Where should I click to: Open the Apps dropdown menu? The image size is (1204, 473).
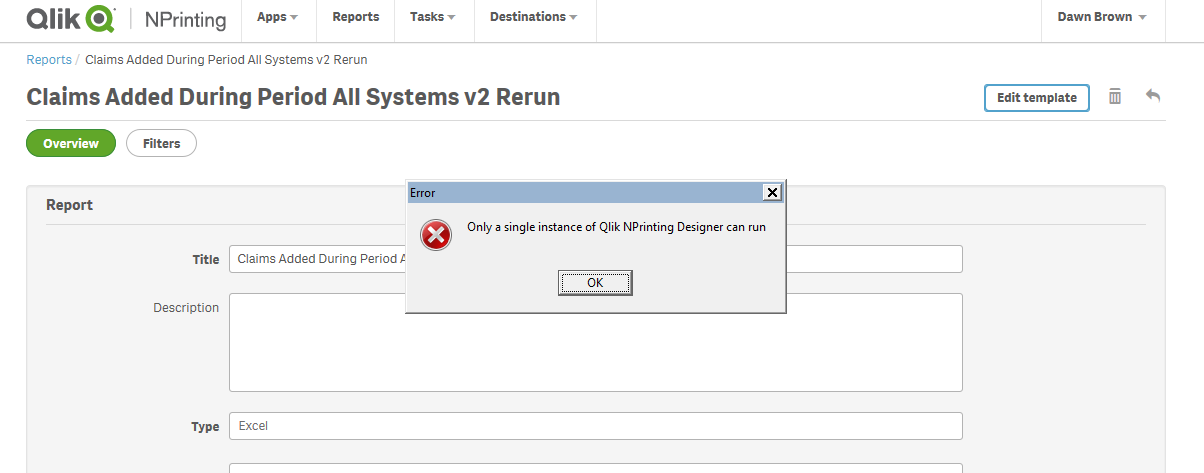(x=277, y=17)
